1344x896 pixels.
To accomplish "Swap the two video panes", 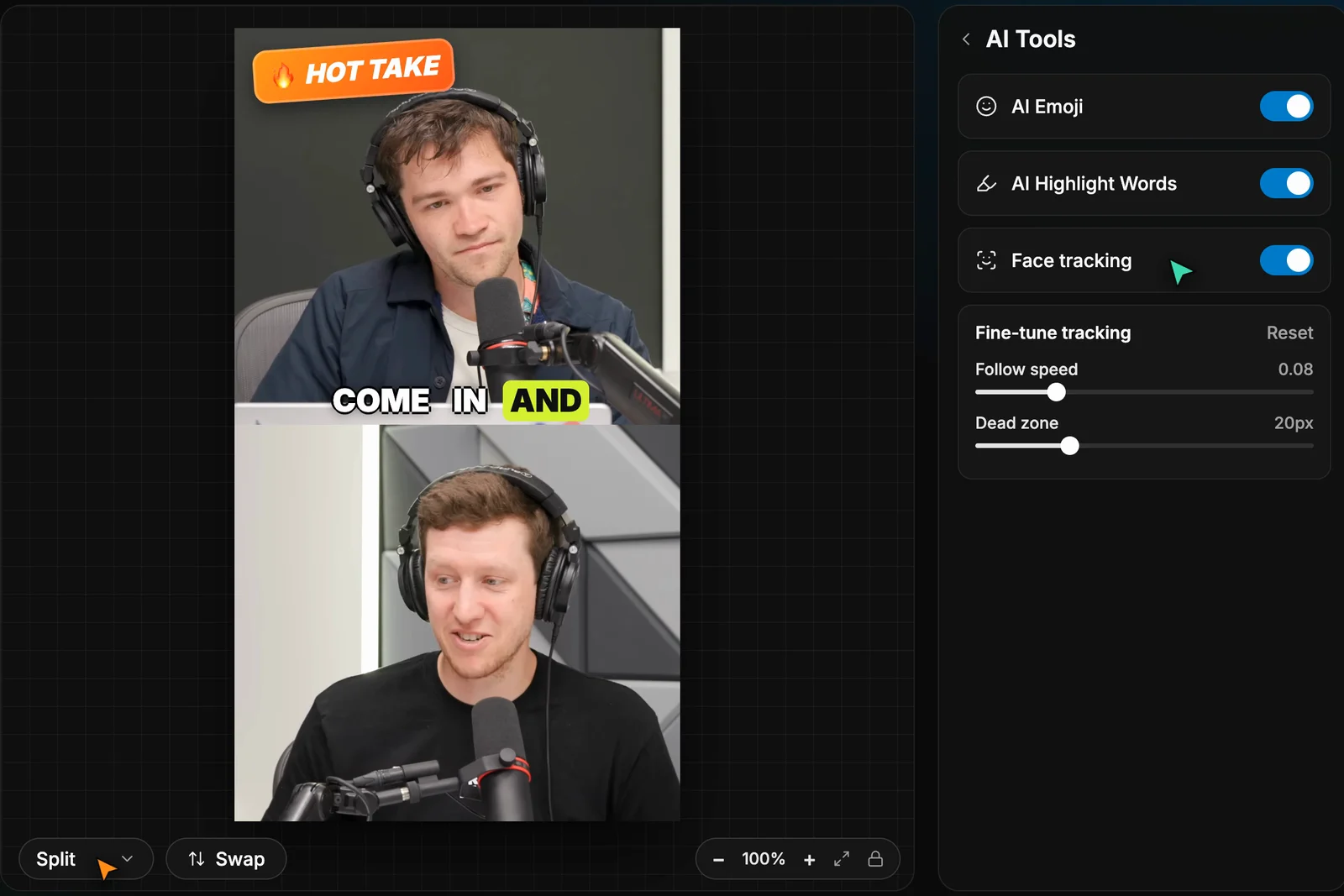I will click(226, 859).
